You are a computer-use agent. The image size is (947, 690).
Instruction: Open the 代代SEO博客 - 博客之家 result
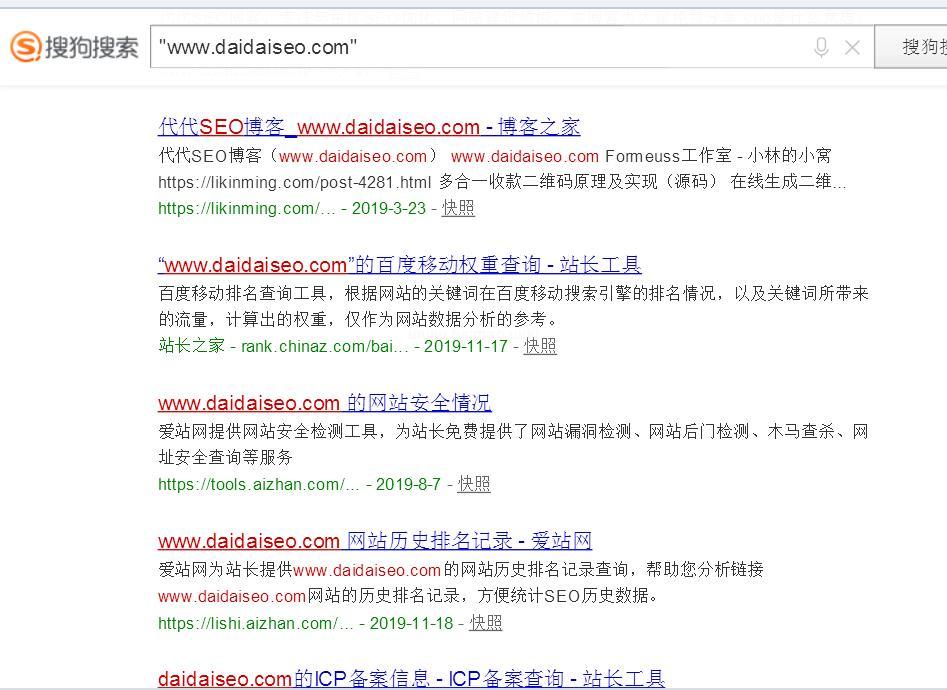click(369, 127)
